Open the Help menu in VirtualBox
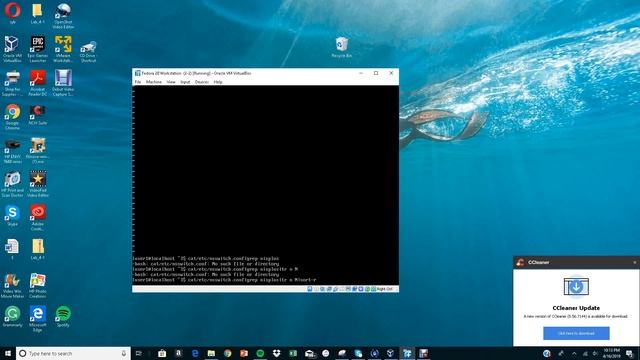This screenshot has height=360, width=640. point(218,82)
